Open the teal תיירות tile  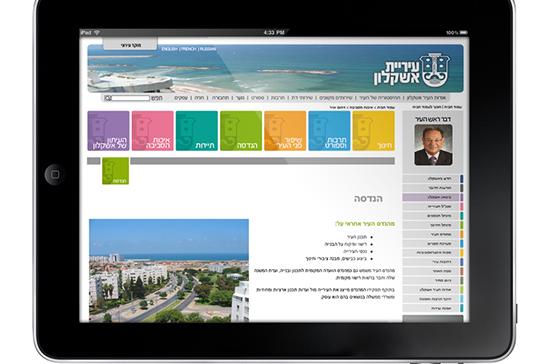(x=197, y=131)
